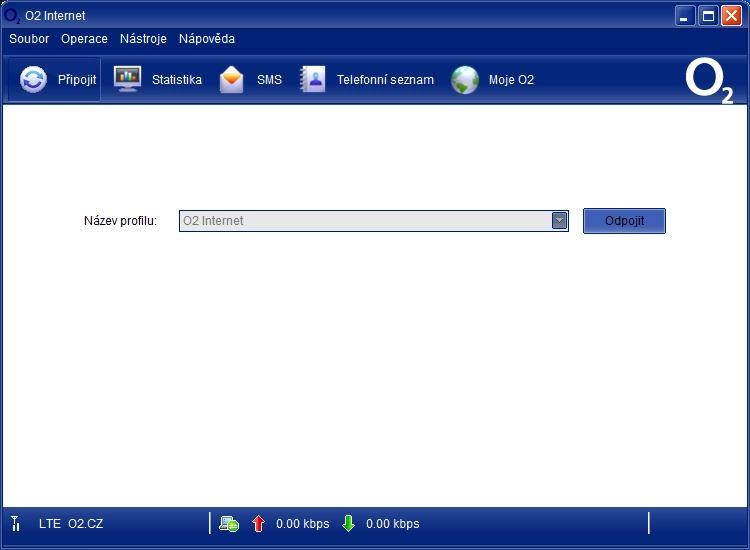Open SMS using the envelope icon

232,80
